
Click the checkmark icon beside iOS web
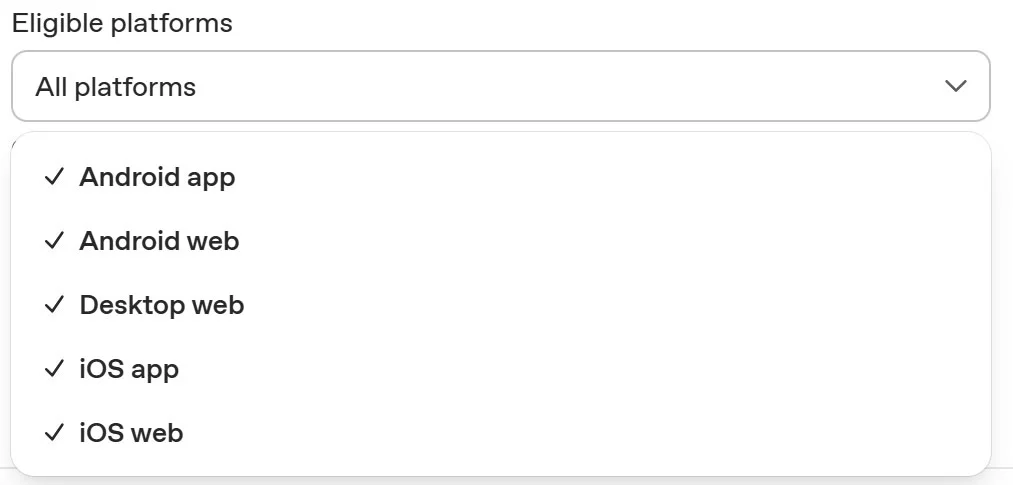(54, 432)
